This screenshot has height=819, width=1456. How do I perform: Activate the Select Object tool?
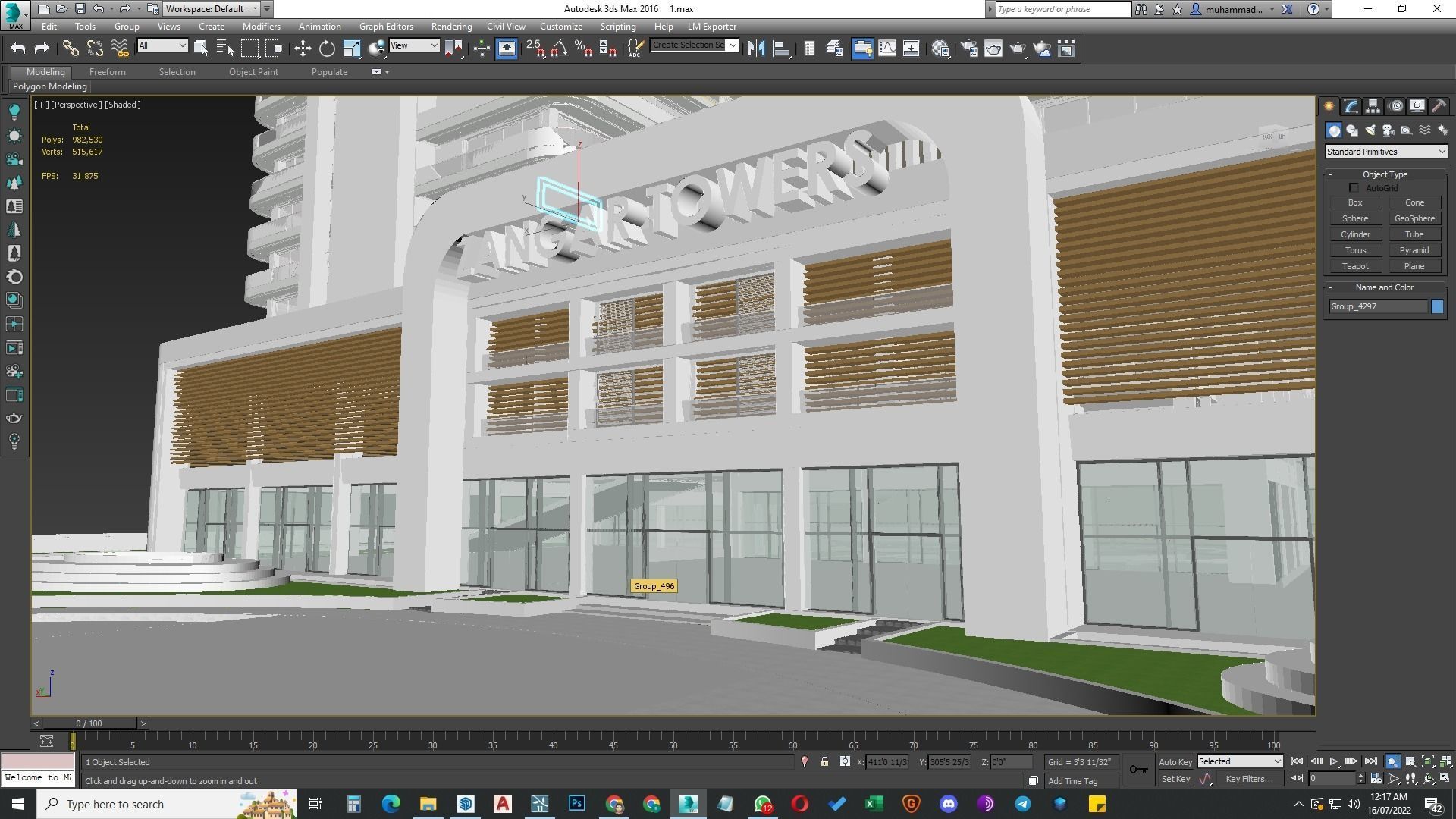tap(201, 49)
